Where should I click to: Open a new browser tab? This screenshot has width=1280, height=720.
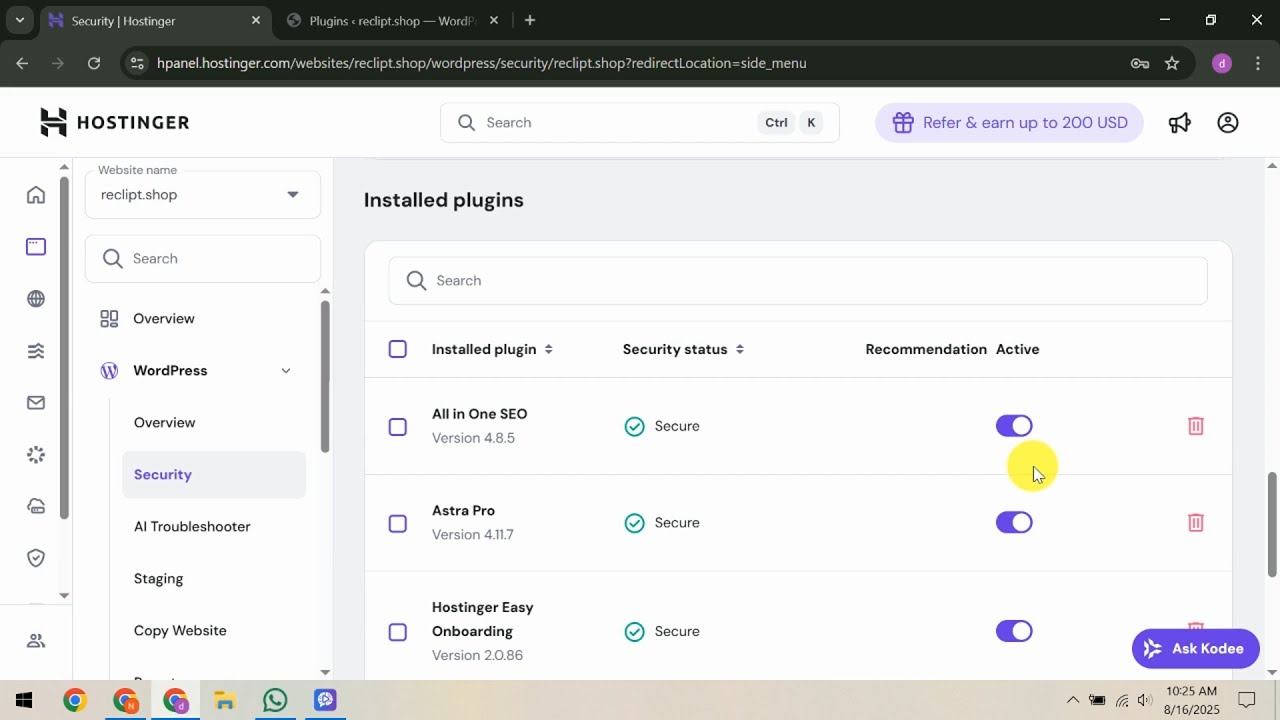[530, 20]
